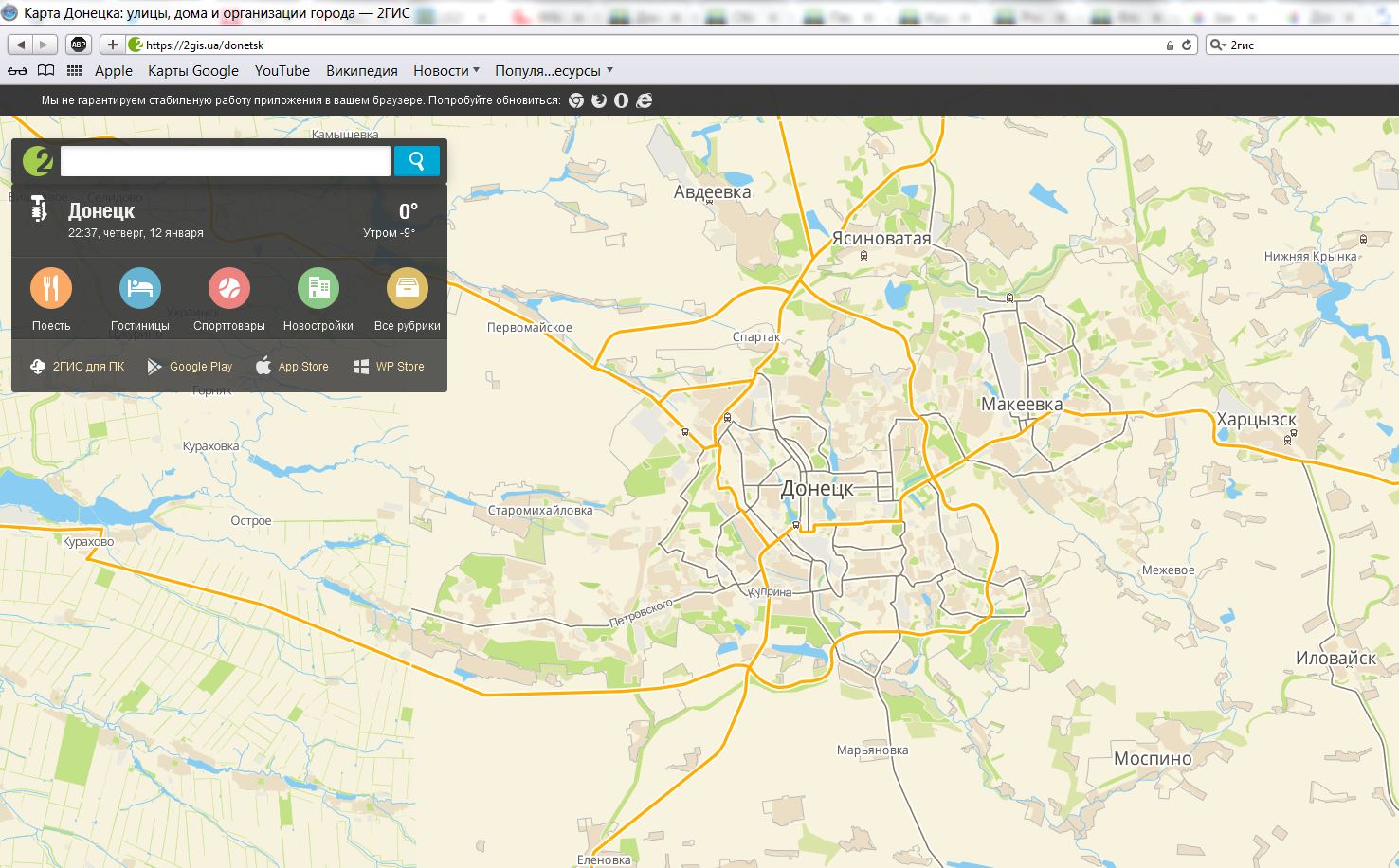Click the Авдеевка label on the map
This screenshot has height=868, width=1399.
(x=712, y=191)
